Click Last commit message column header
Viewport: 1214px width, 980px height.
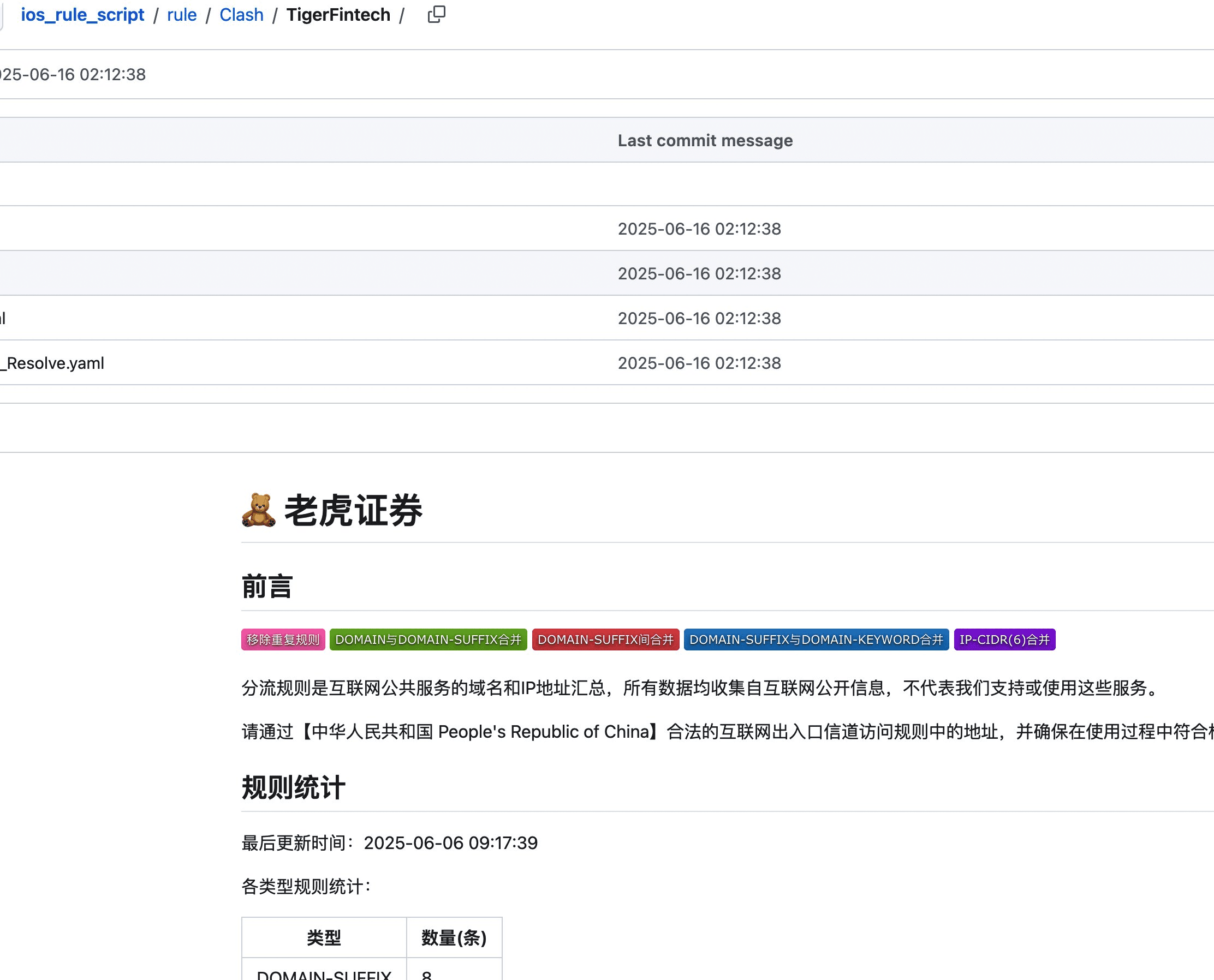[705, 140]
